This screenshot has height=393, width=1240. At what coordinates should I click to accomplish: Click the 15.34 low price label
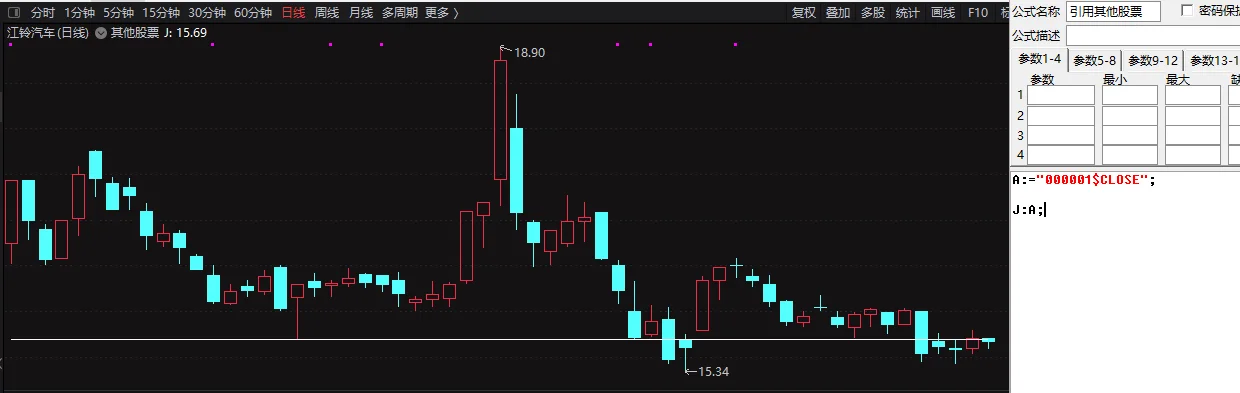click(713, 371)
